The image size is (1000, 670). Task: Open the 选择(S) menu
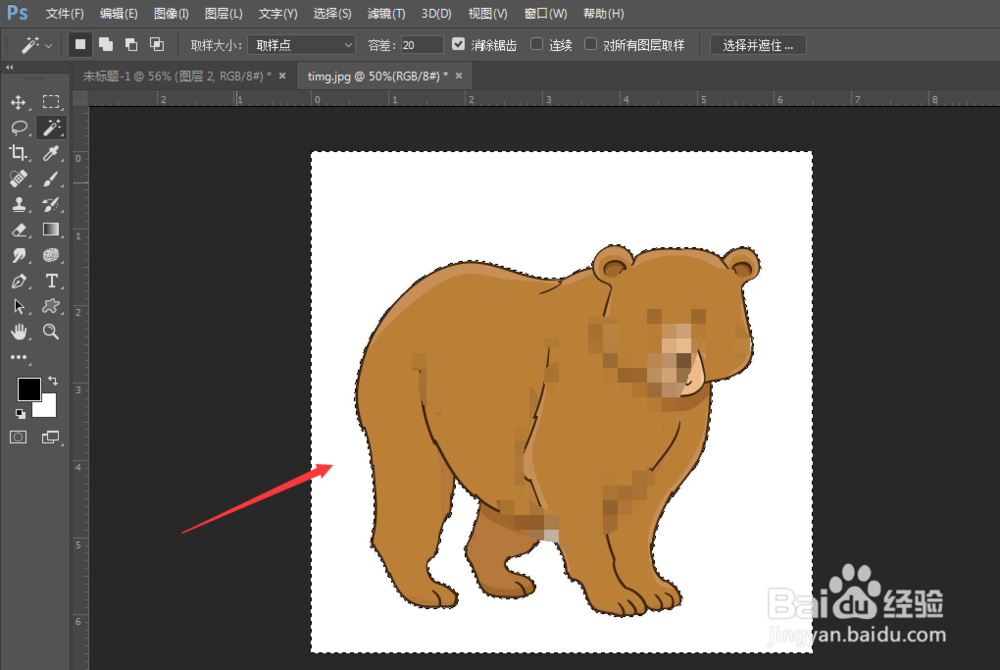point(332,13)
